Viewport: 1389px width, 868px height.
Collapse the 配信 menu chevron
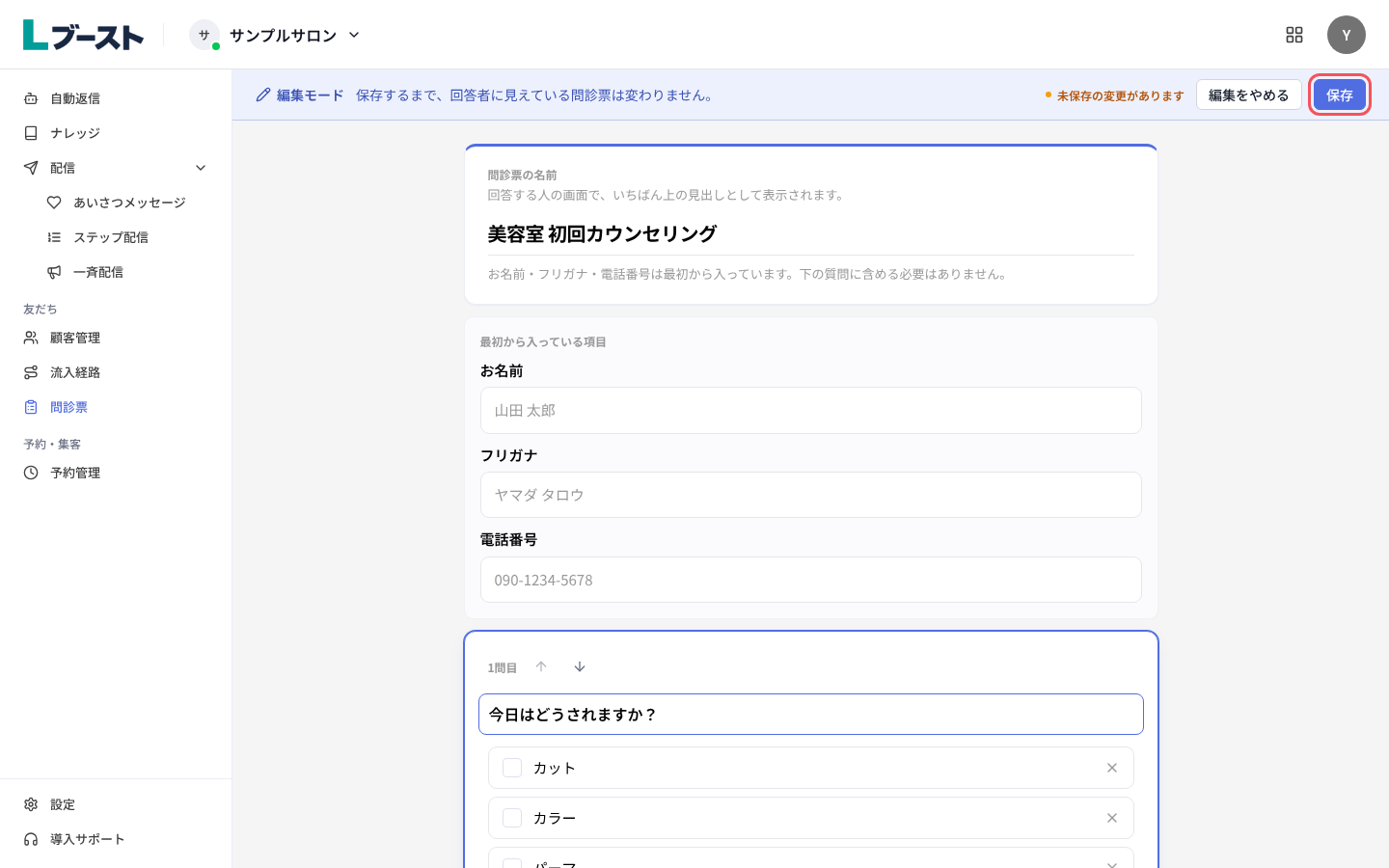coord(201,168)
